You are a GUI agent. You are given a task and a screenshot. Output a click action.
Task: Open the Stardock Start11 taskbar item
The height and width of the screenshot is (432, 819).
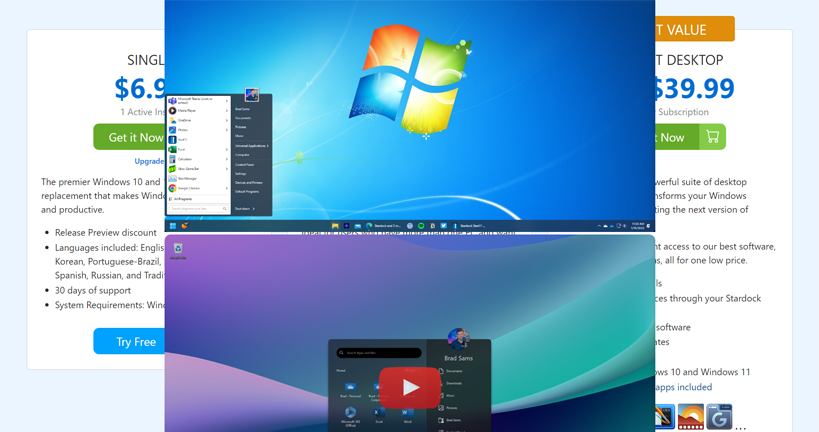click(x=469, y=226)
